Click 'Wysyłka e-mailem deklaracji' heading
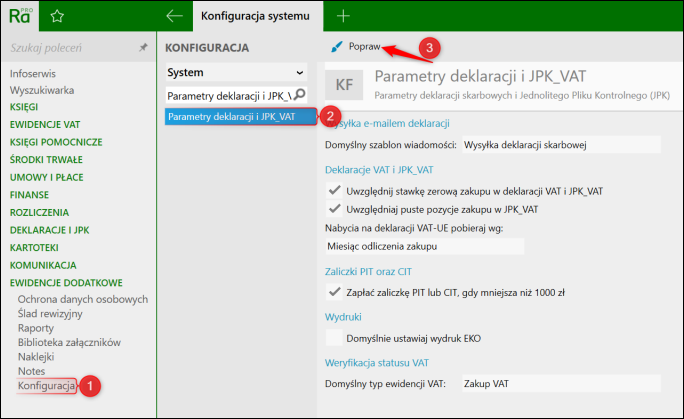This screenshot has height=419, width=684. [x=387, y=123]
